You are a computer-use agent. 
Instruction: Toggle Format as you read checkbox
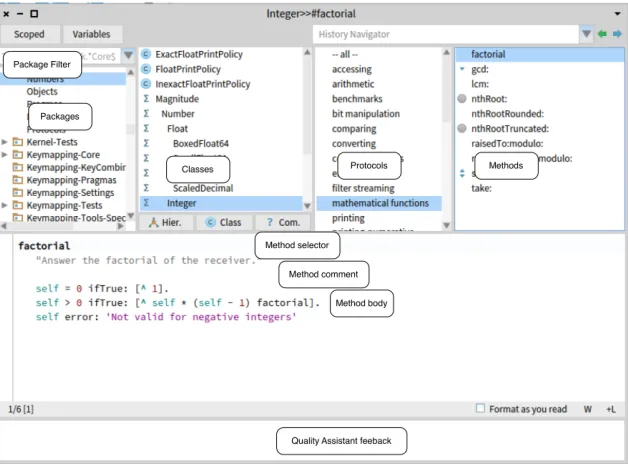pyautogui.click(x=480, y=408)
